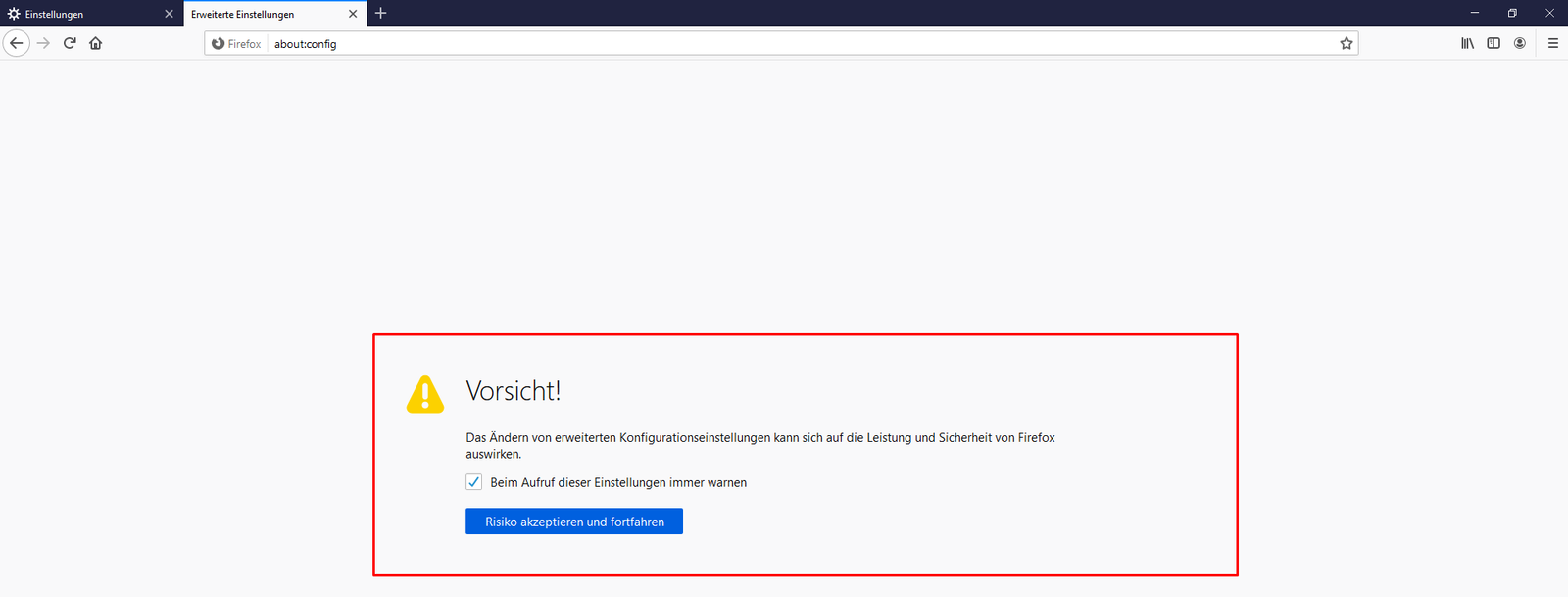Click 'Risiko akzeptieren und fortfahren' button
The width and height of the screenshot is (1568, 597).
coord(574,522)
